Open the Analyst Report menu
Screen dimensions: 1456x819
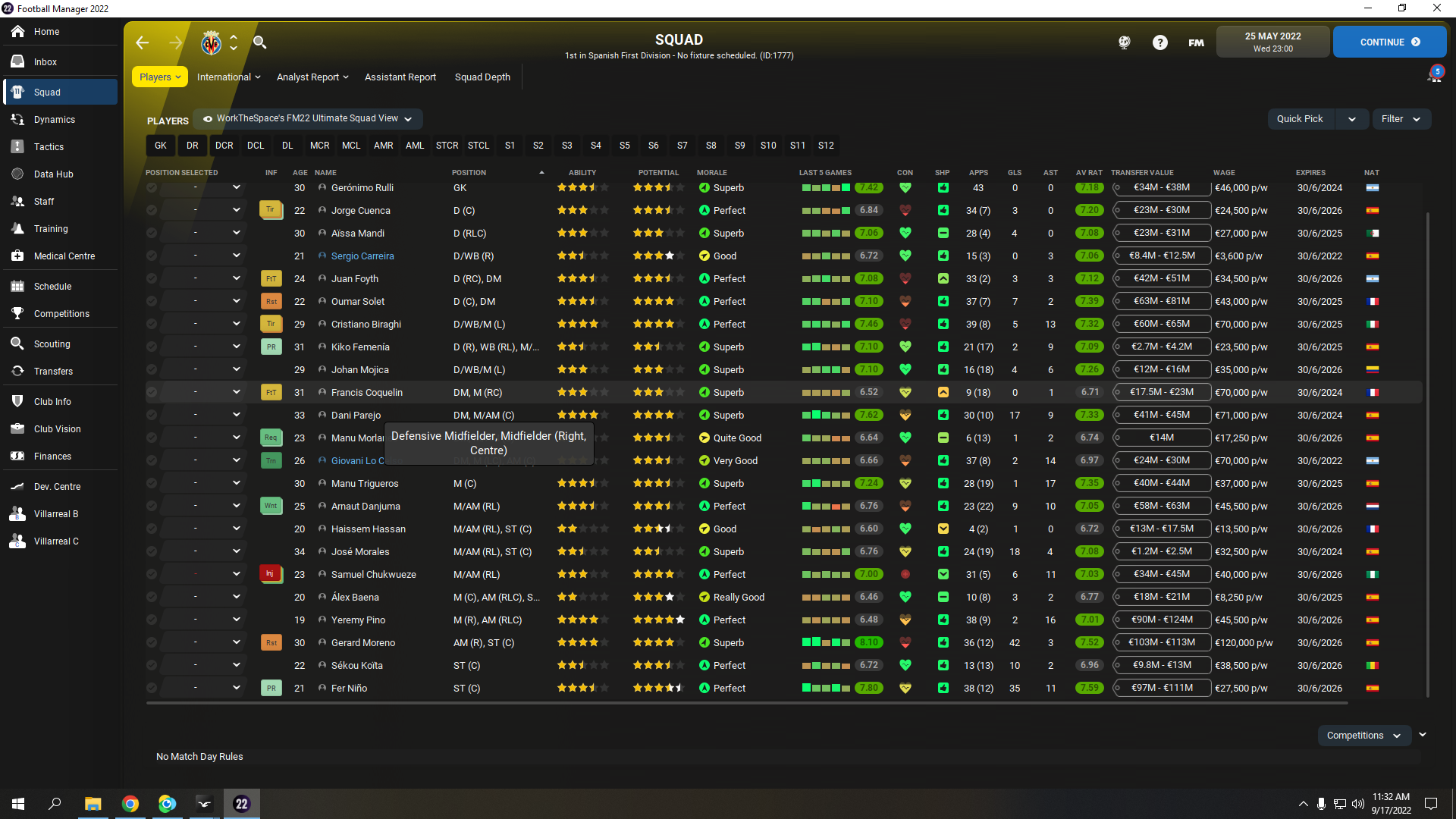312,77
